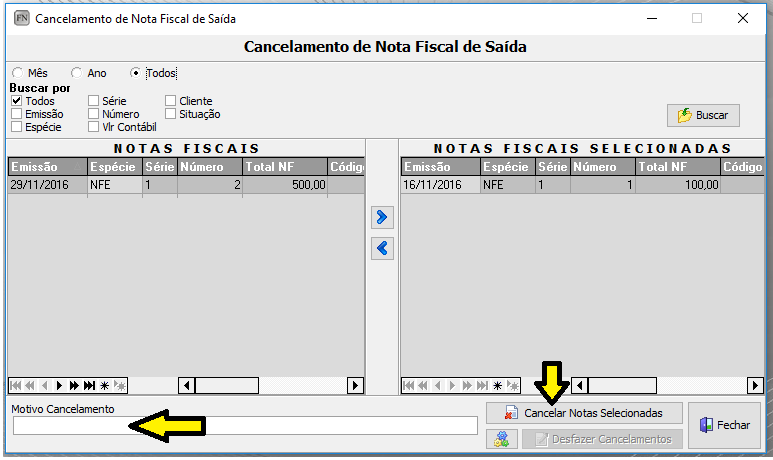Jump to last record in left navigator
Viewport: 773px width, 460px height.
click(x=89, y=385)
